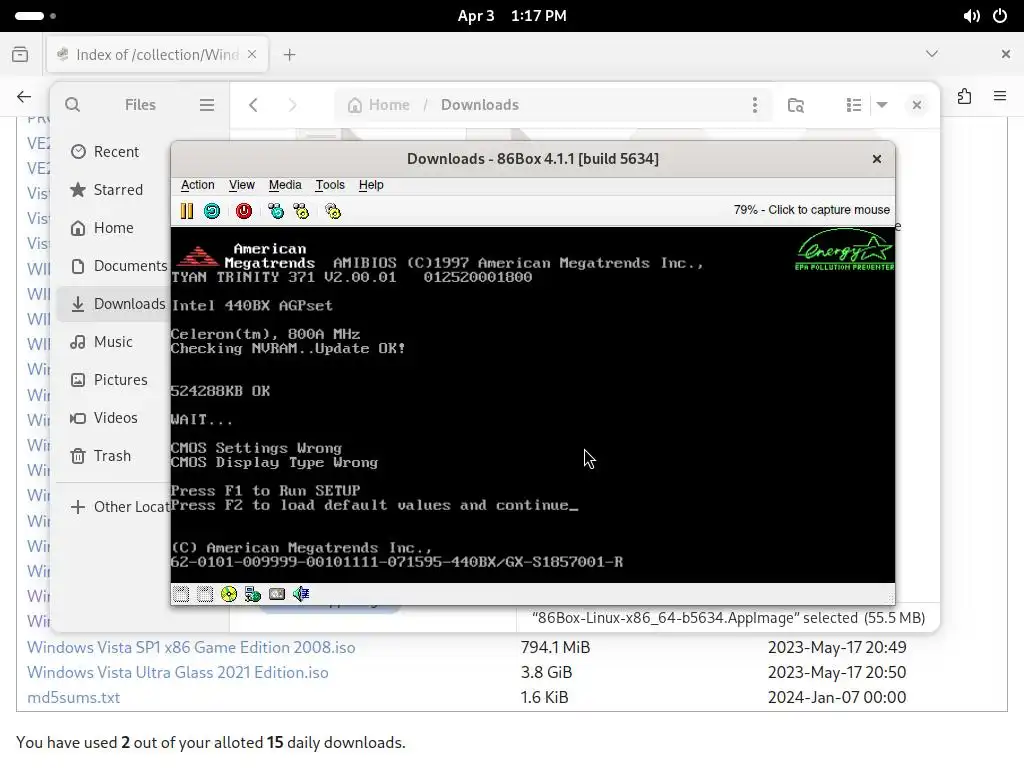Go back in Files folder history
The width and height of the screenshot is (1024, 768).
click(x=253, y=104)
